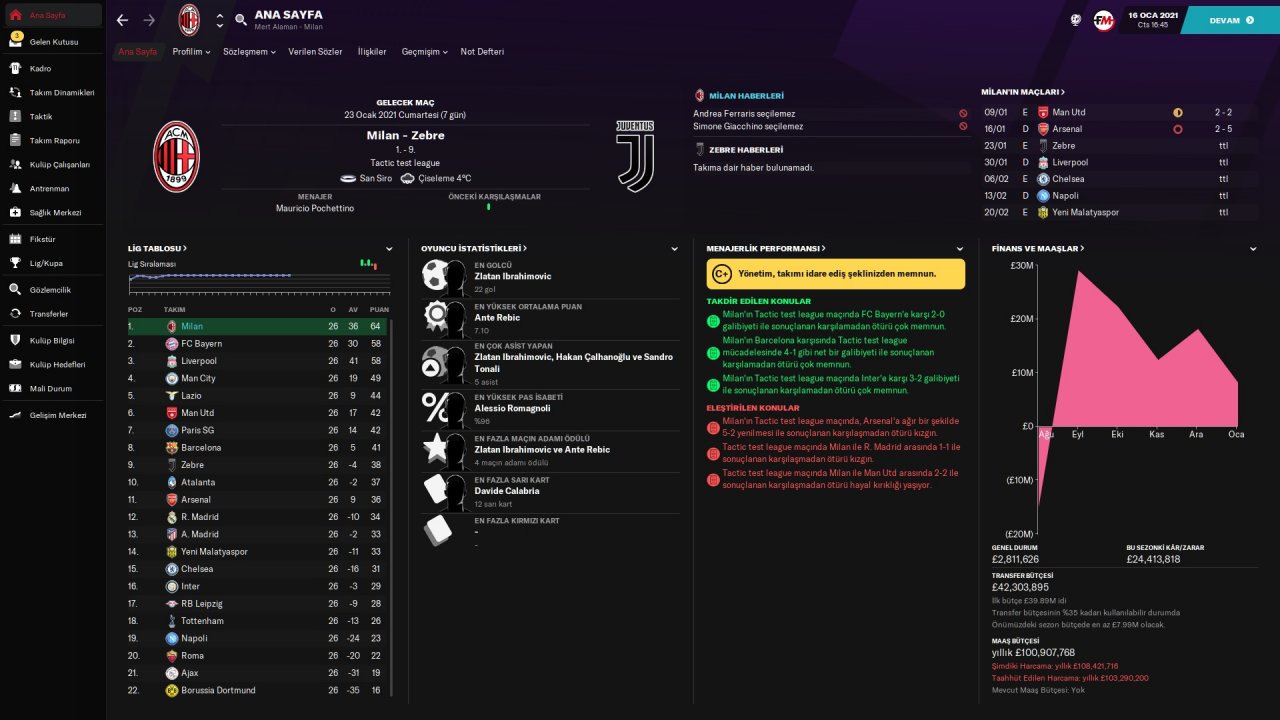Click the search magnifier icon
This screenshot has width=1280, height=720.
click(x=241, y=20)
